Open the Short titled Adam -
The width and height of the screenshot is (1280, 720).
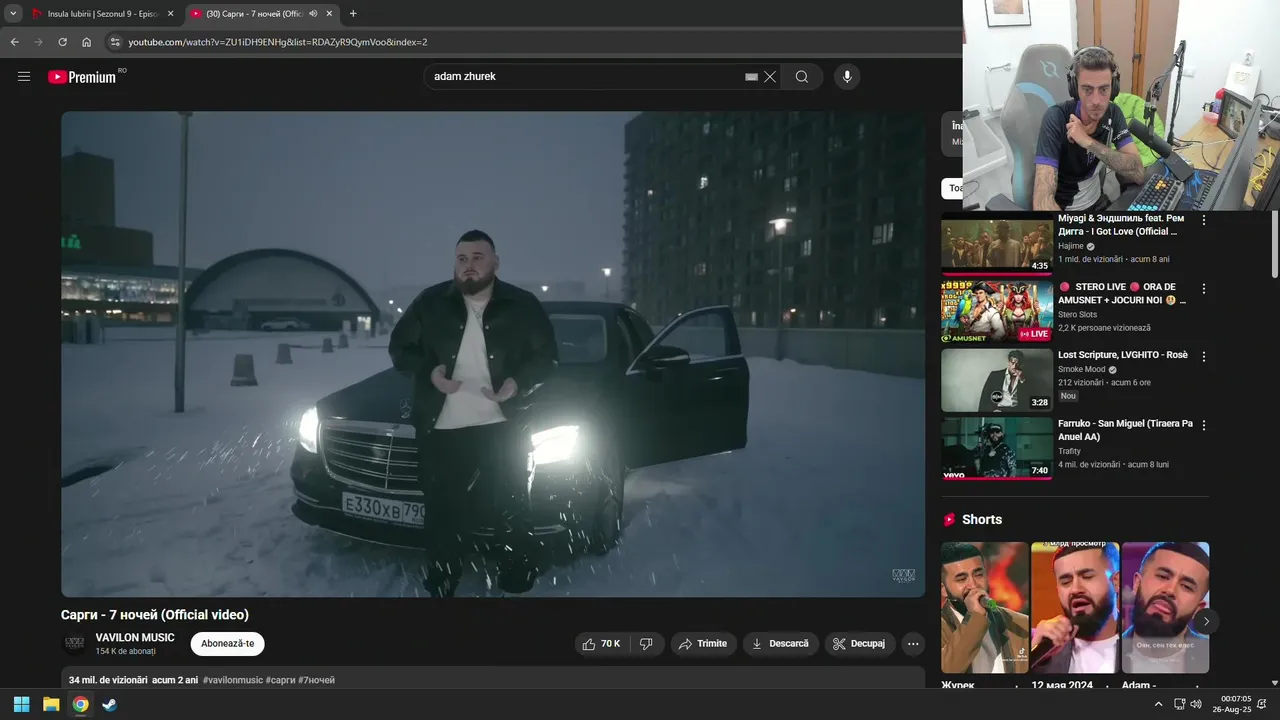[1165, 608]
